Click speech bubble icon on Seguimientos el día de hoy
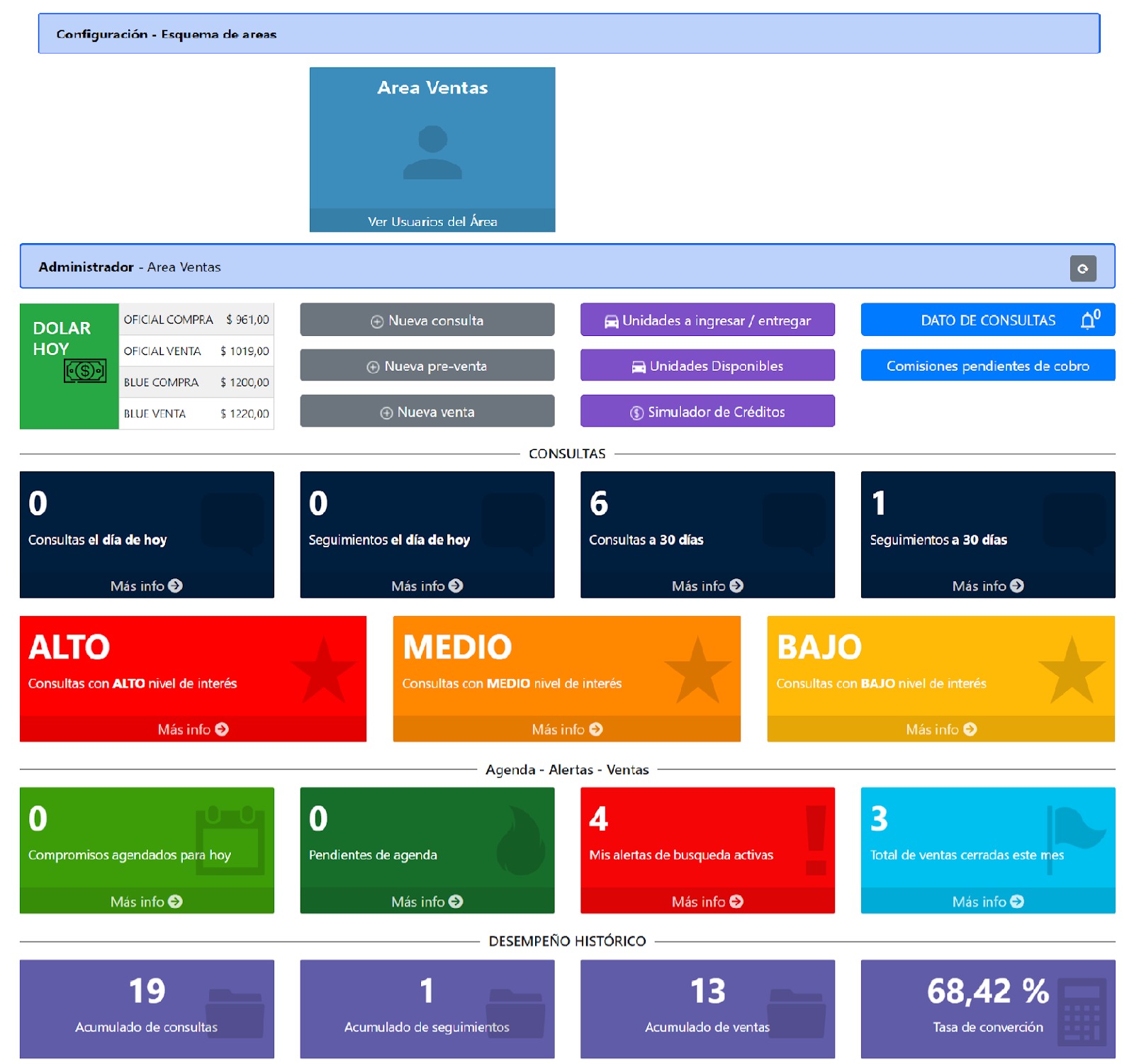Image resolution: width=1134 pixels, height=1064 pixels. pos(514,524)
